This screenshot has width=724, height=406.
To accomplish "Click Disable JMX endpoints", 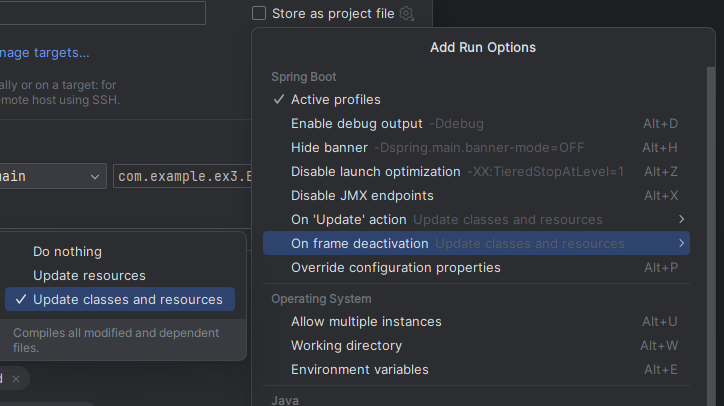I will pyautogui.click(x=362, y=196).
